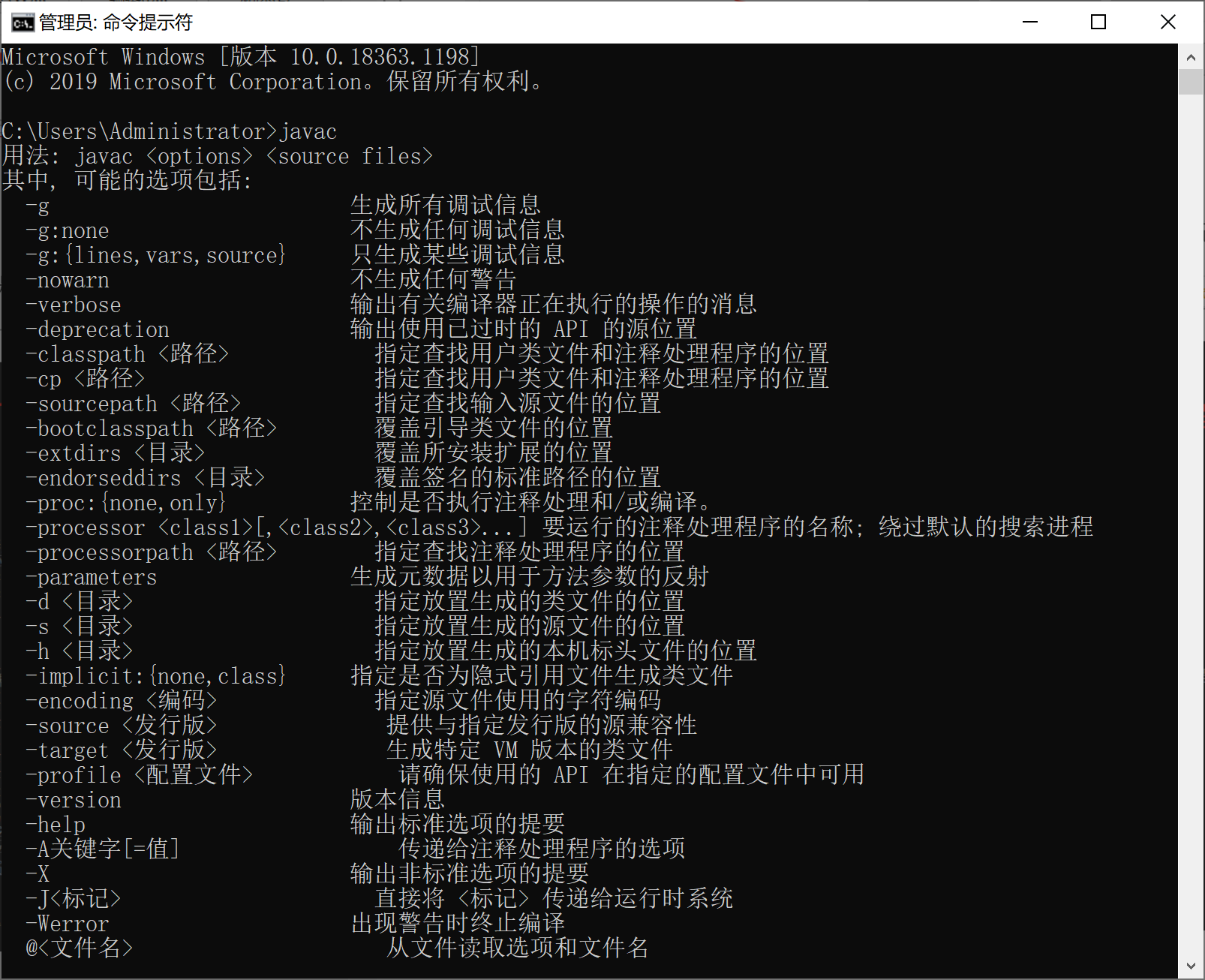Click the -nowarn option text
This screenshot has width=1205, height=980.
68,280
